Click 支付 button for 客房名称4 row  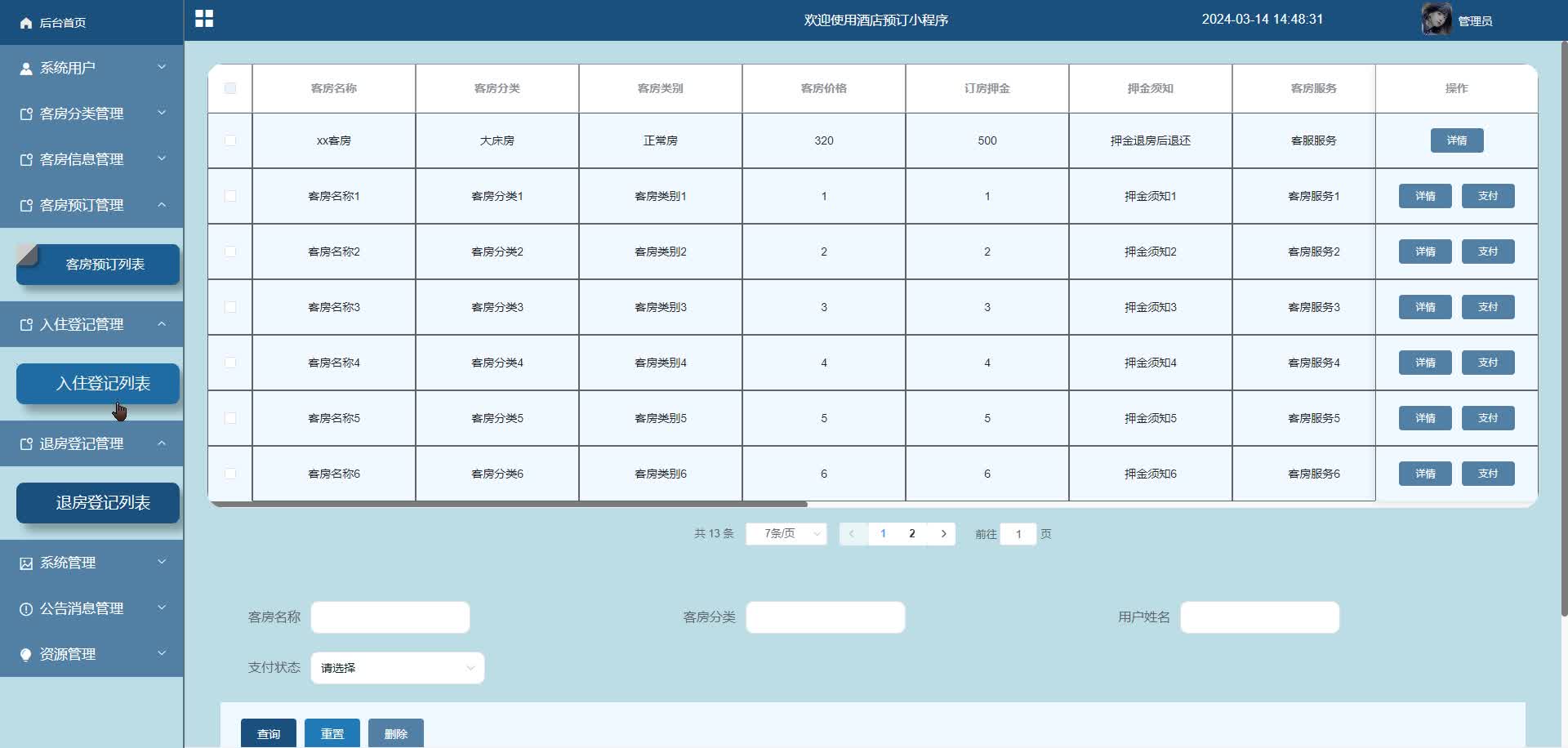(x=1488, y=363)
